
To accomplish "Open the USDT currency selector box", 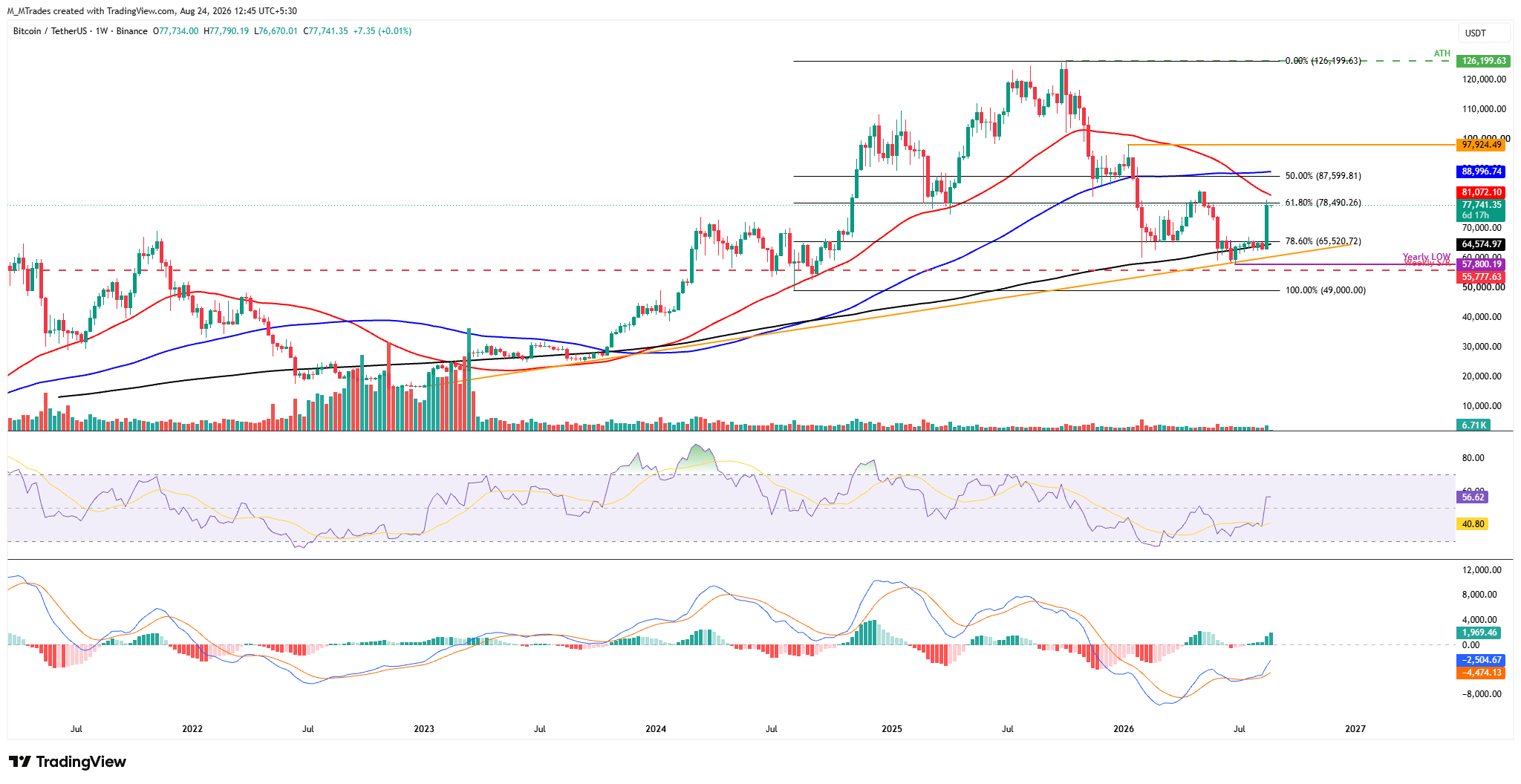I will (1484, 33).
